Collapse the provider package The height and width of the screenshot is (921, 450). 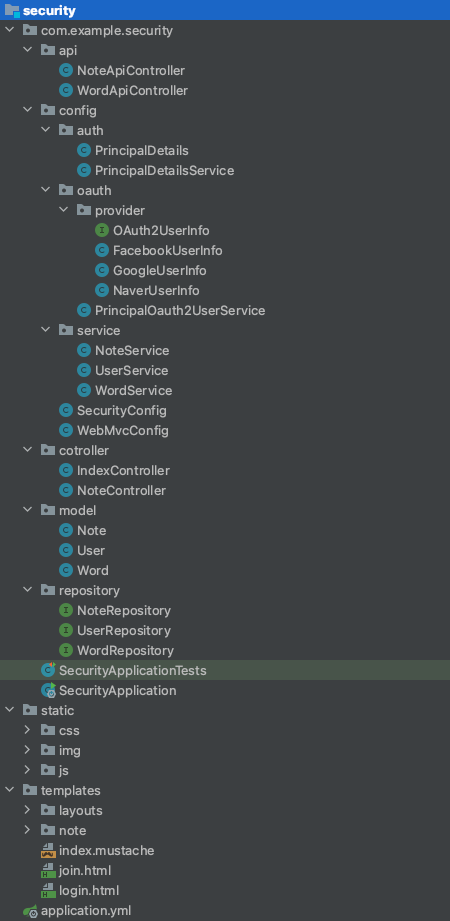click(x=63, y=210)
